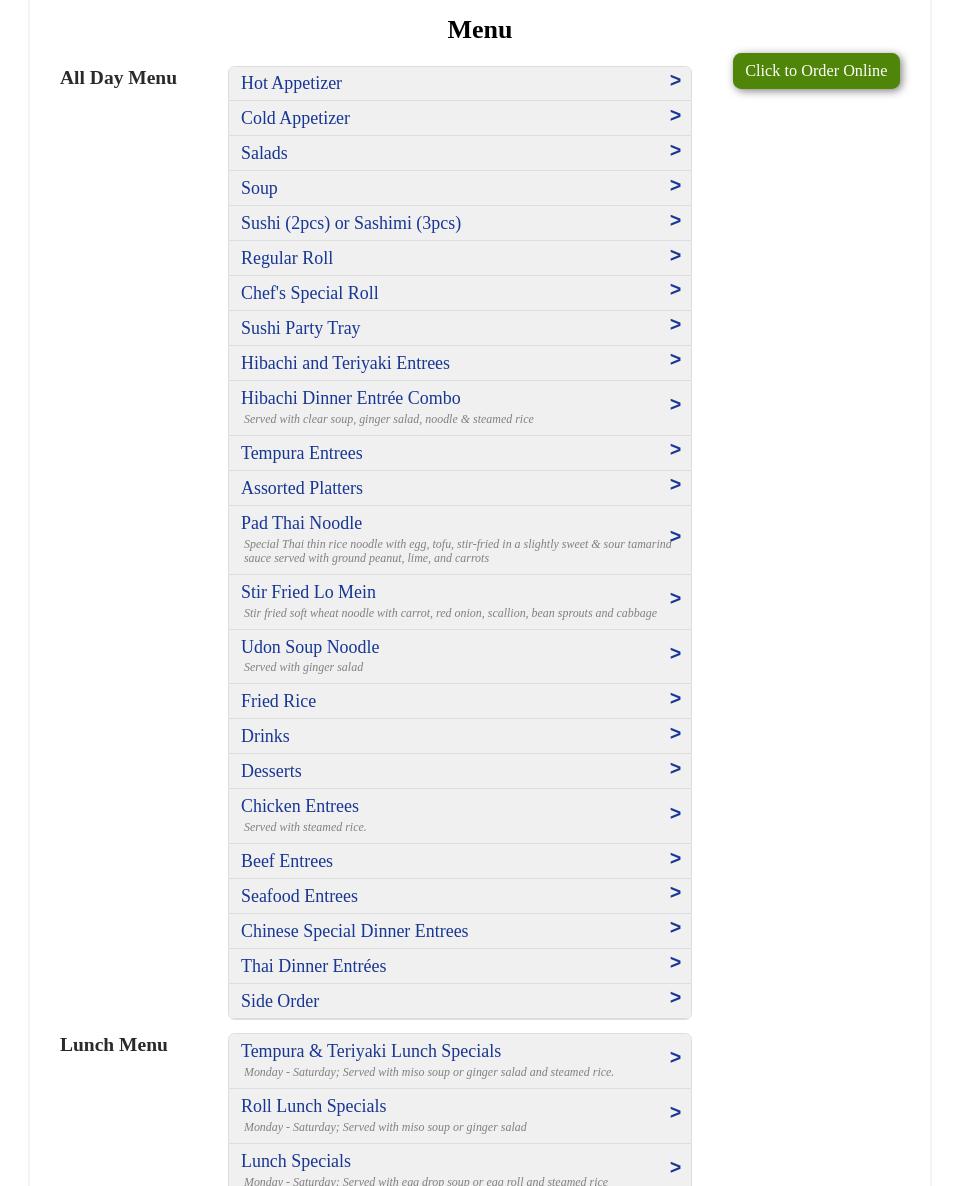Click arrow icon for Hibachi Dinner Entrée Combo

point(675,405)
